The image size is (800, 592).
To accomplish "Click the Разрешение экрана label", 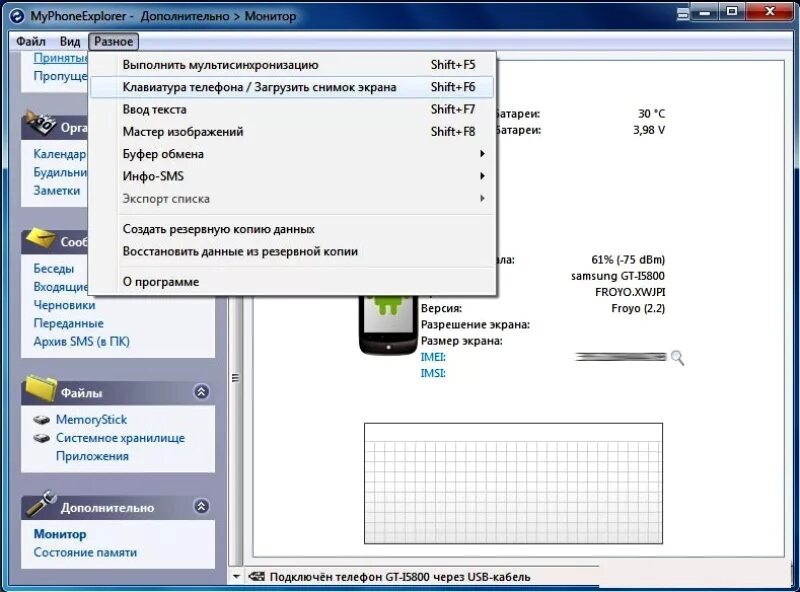I will click(475, 325).
